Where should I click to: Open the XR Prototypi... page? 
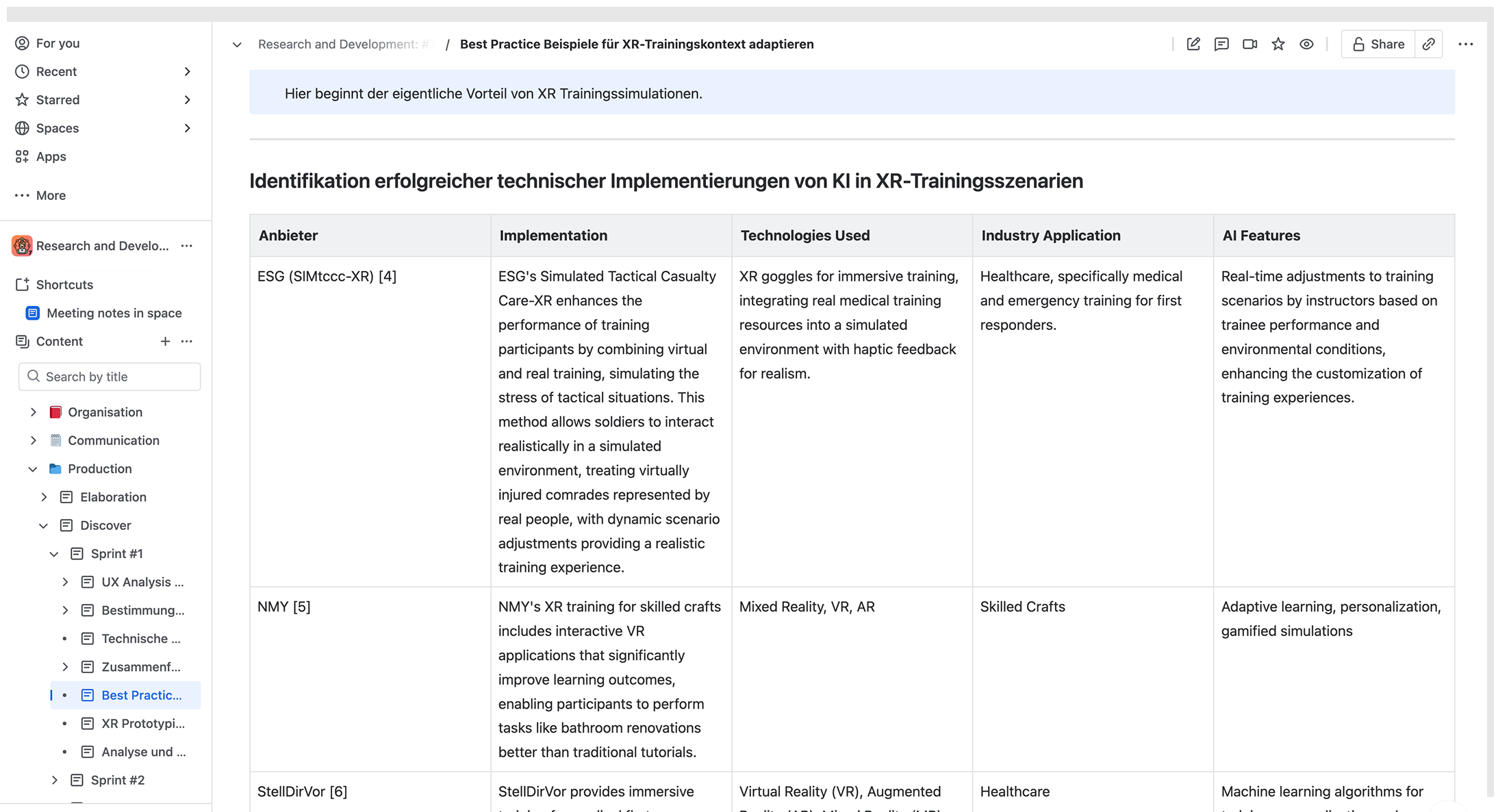point(143,724)
